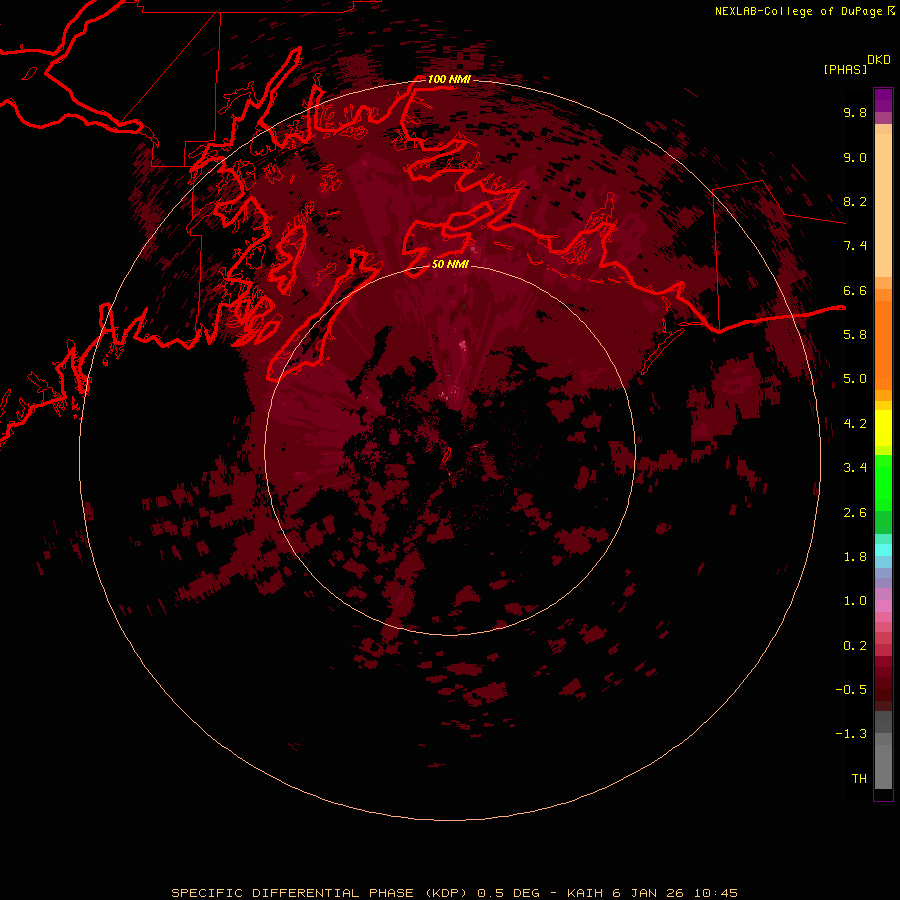Click the [PHAS] legend heading
The width and height of the screenshot is (900, 900).
tap(845, 69)
